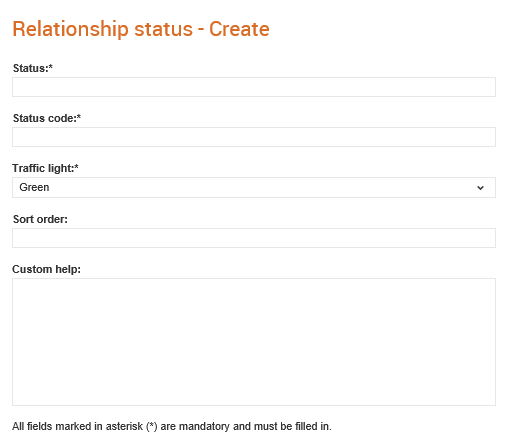
Task: Click the "Traffic light:" field label
Action: pos(43,168)
